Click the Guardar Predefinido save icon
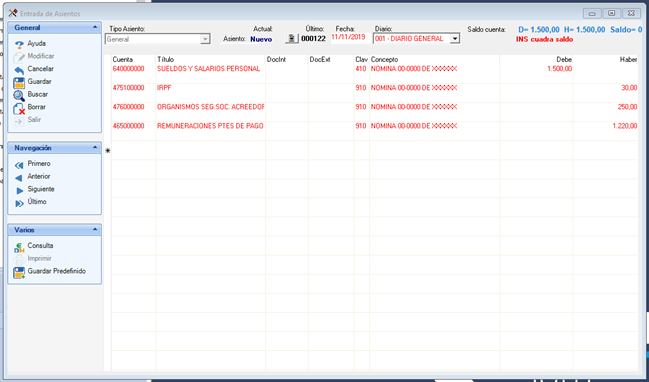The width and height of the screenshot is (649, 382). tap(19, 273)
